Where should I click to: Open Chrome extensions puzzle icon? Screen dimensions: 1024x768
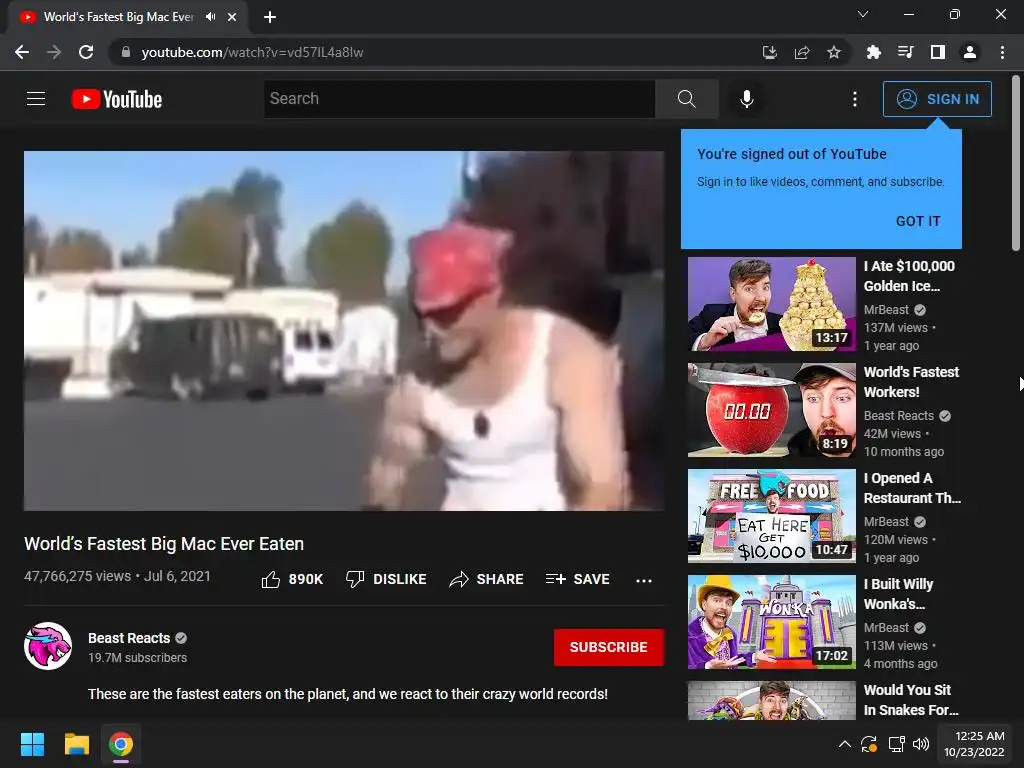tap(873, 52)
